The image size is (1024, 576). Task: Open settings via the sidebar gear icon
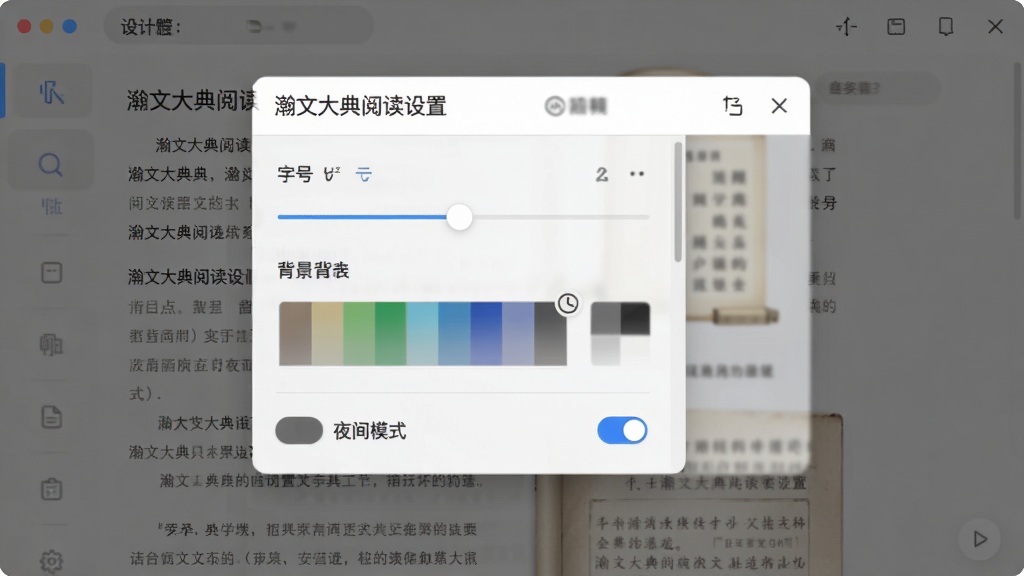tap(52, 561)
